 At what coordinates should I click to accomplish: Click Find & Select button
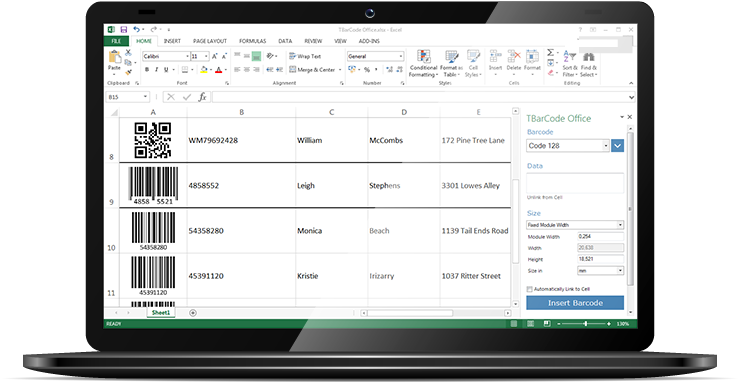(x=588, y=64)
